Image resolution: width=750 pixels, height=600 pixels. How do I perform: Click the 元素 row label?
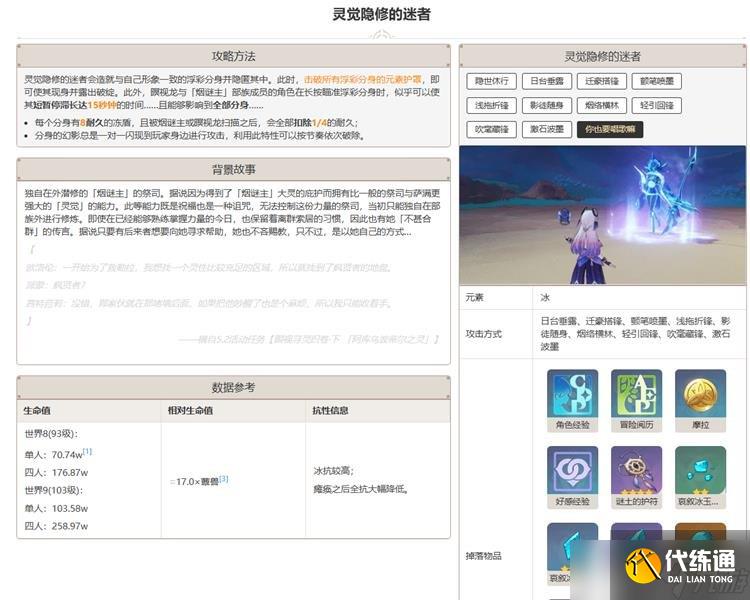click(x=474, y=297)
